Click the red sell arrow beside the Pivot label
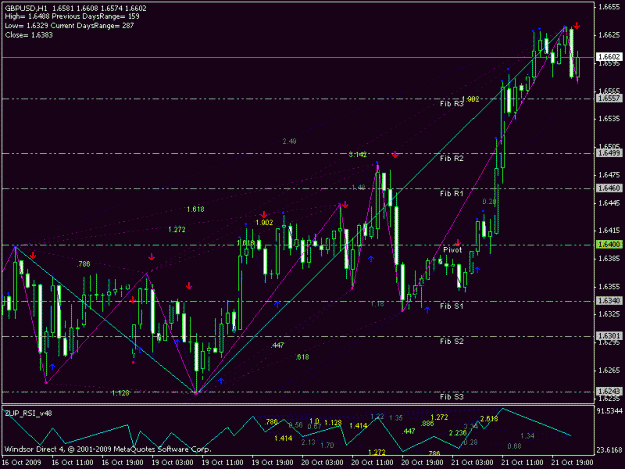625x469 pixels. point(458,242)
